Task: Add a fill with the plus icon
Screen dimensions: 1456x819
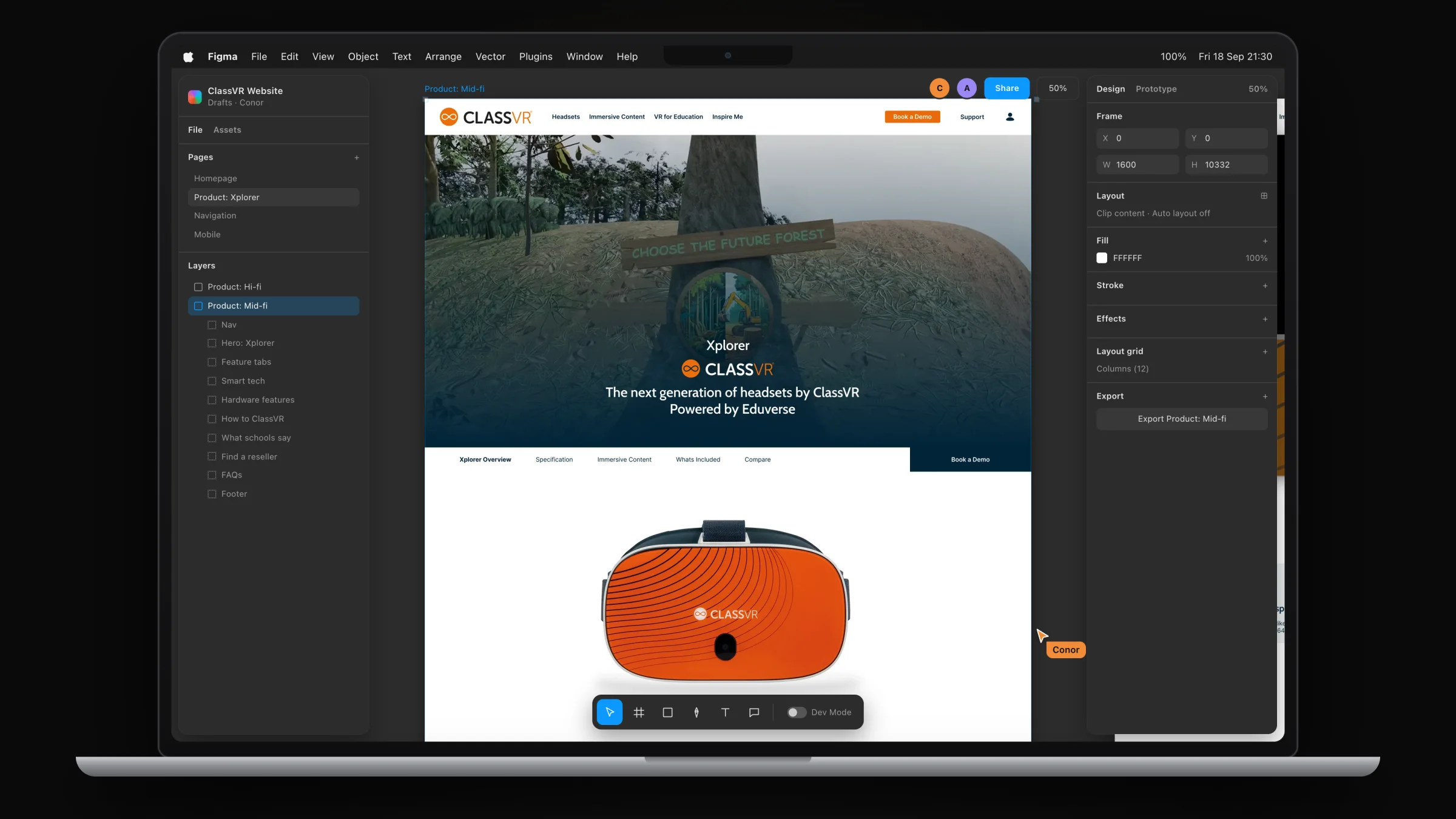Action: (x=1265, y=241)
